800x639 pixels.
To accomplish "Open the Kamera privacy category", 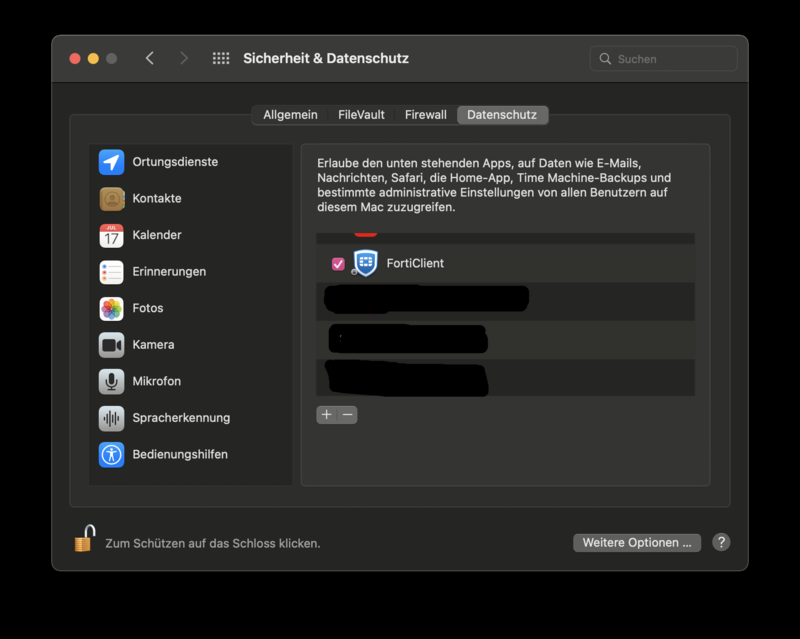I will [153, 345].
